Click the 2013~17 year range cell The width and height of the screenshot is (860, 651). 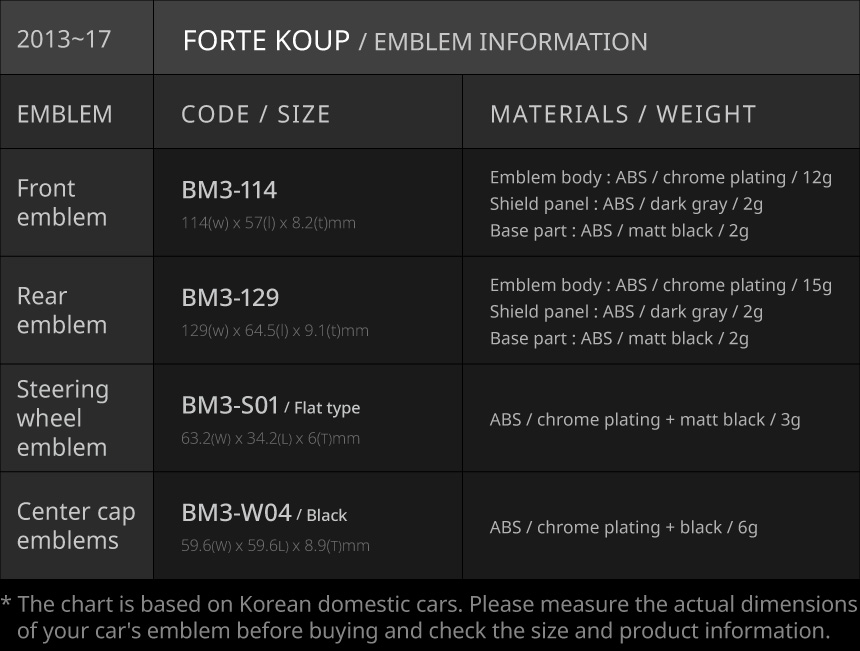[64, 40]
